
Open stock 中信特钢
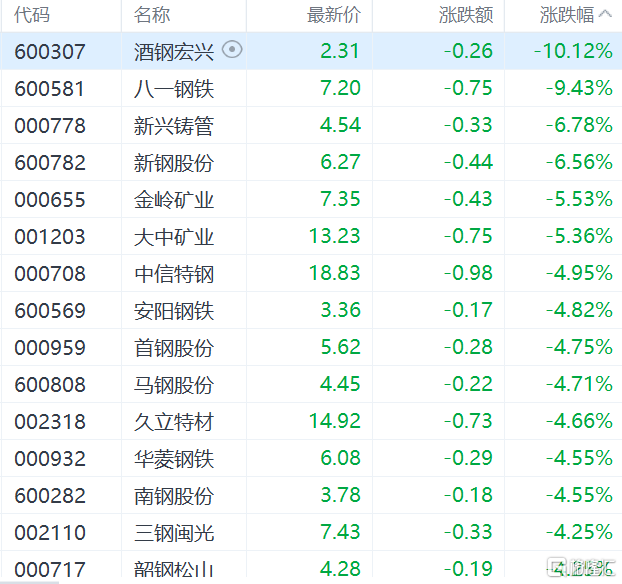pos(174,274)
